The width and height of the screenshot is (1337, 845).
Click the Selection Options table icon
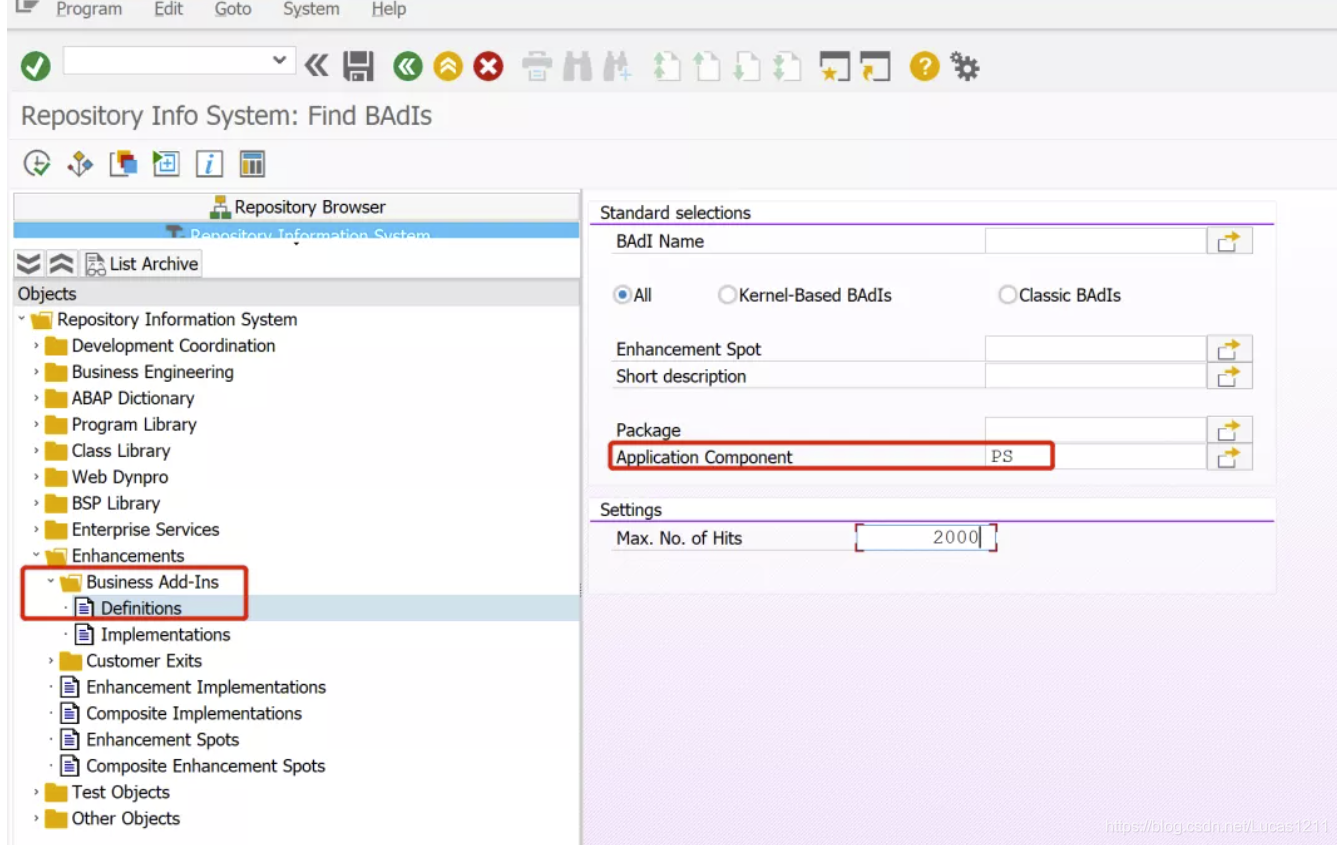tap(252, 164)
